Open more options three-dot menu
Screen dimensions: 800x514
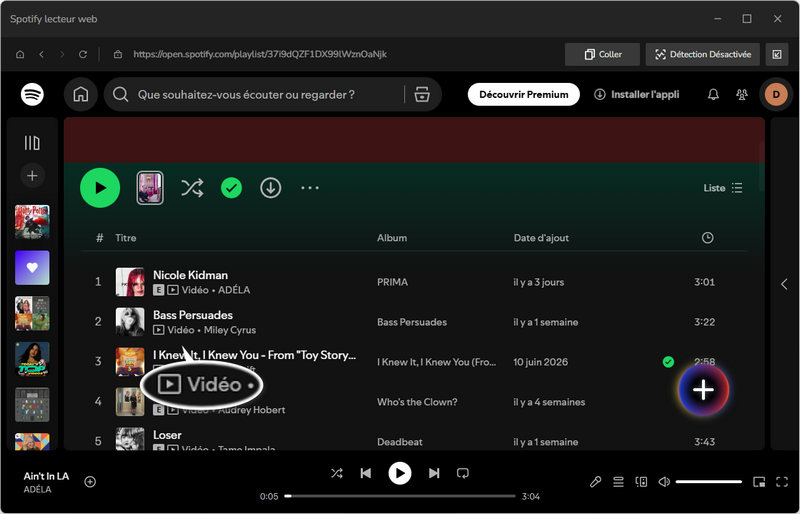pyautogui.click(x=310, y=188)
